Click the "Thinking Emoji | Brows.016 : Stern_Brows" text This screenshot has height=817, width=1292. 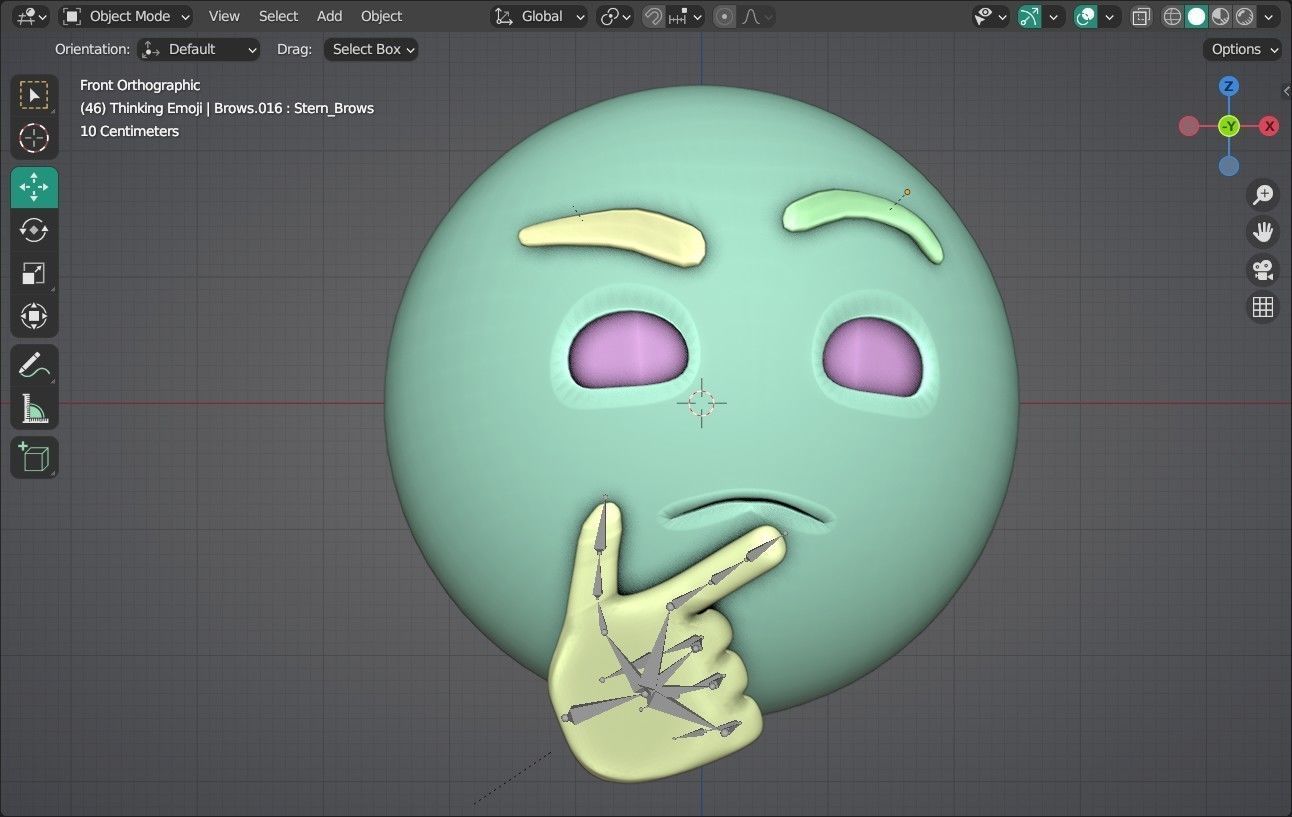(x=242, y=108)
